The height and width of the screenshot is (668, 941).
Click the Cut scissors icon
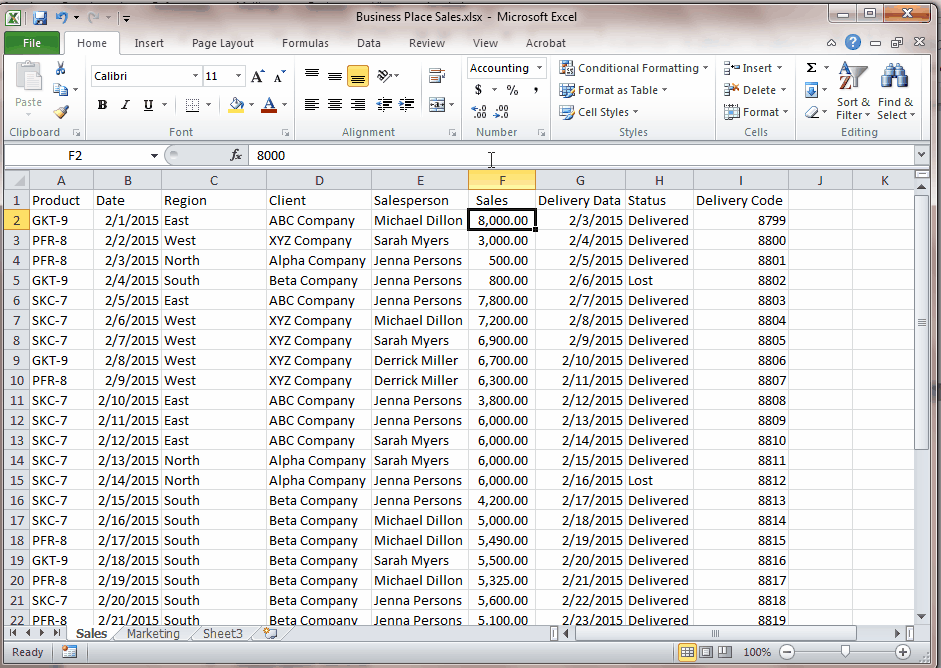click(60, 68)
